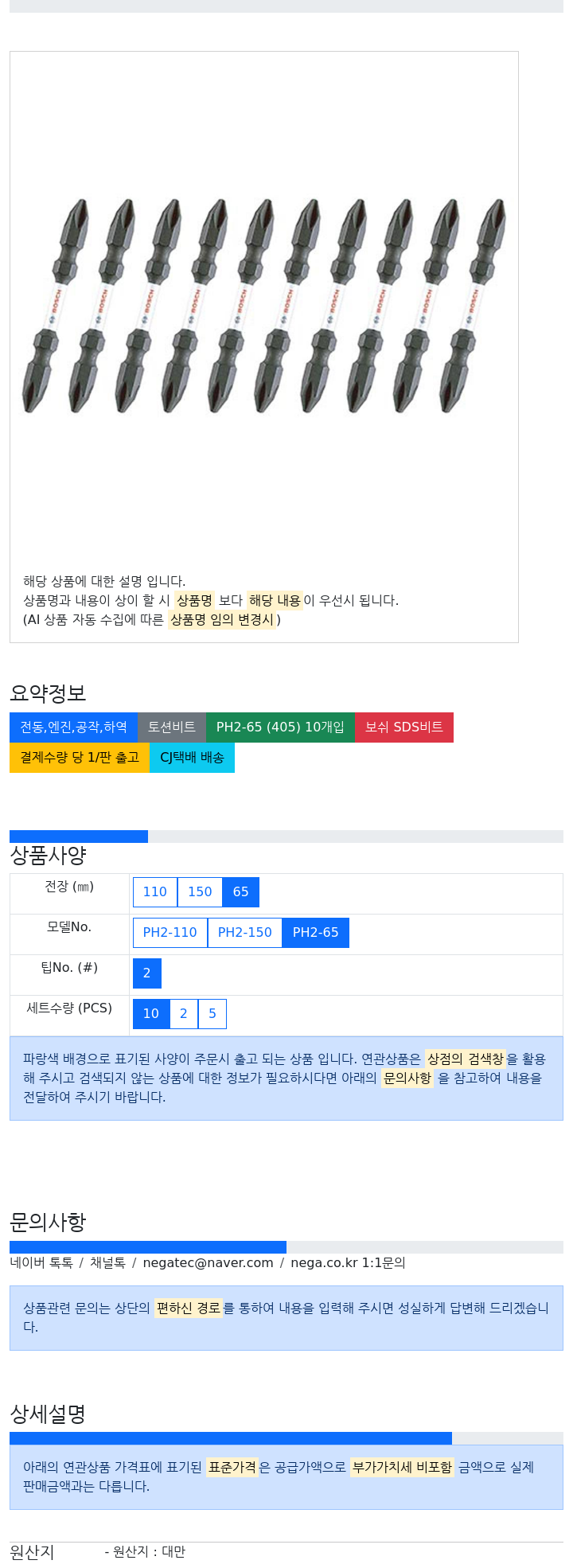Image resolution: width=573 pixels, height=1568 pixels.
Task: Select set quantity 10
Action: click(151, 1014)
